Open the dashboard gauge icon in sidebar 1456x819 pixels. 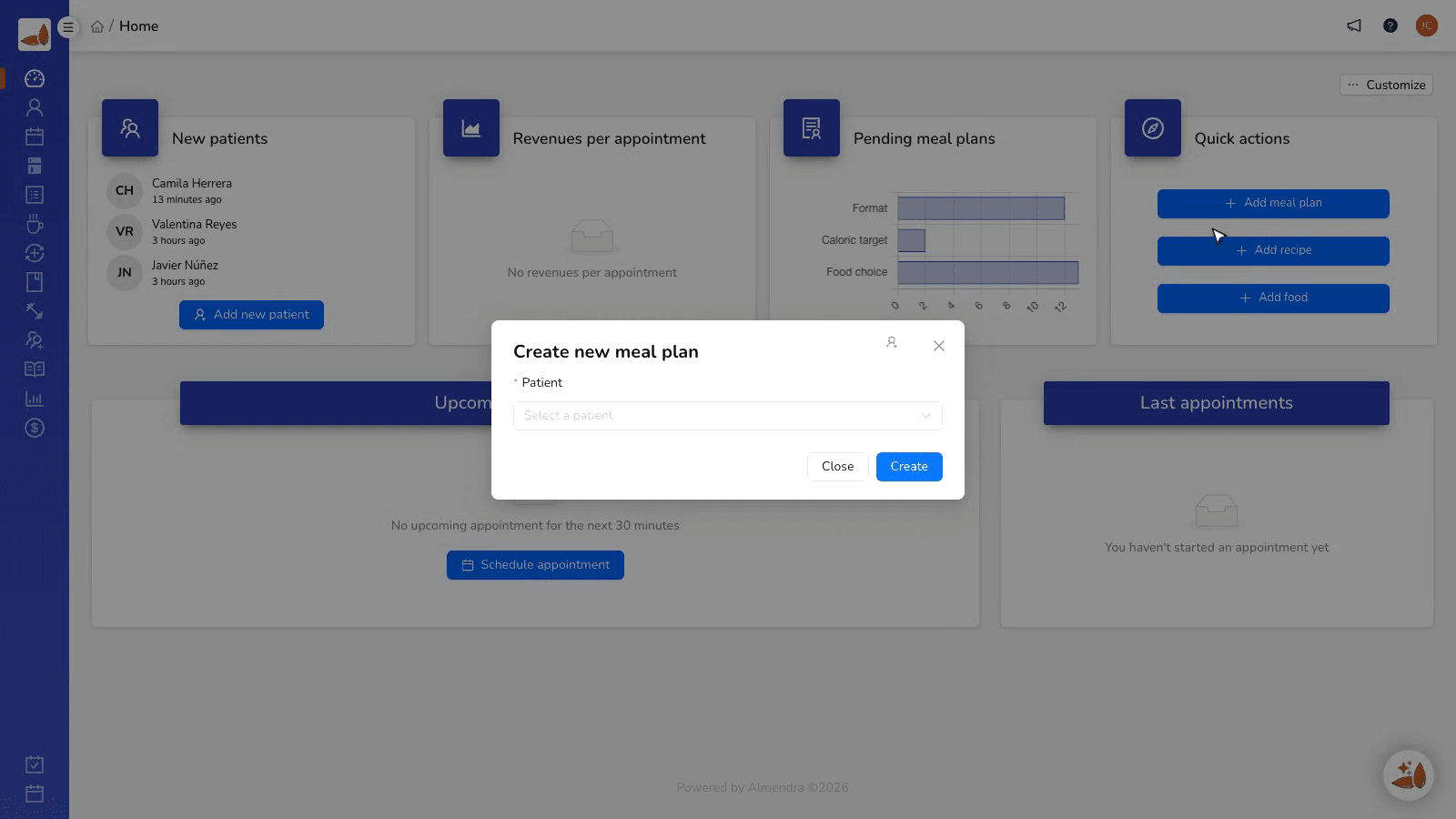35,78
